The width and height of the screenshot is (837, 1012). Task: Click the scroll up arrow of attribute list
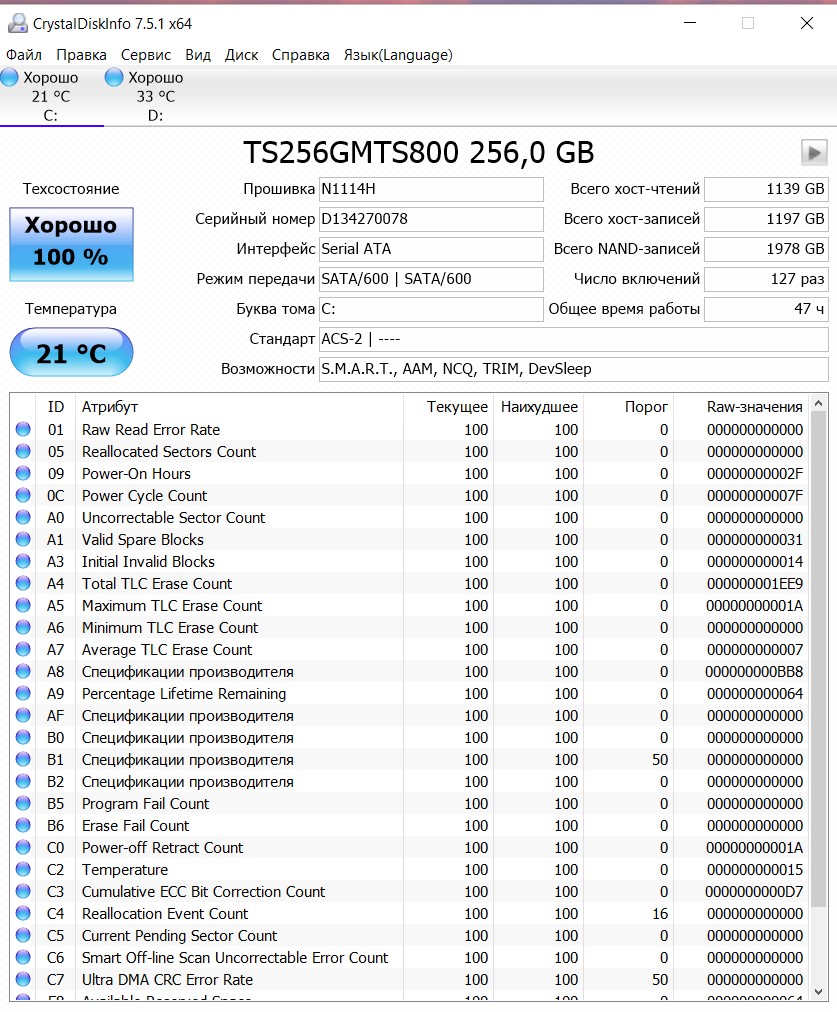(818, 403)
